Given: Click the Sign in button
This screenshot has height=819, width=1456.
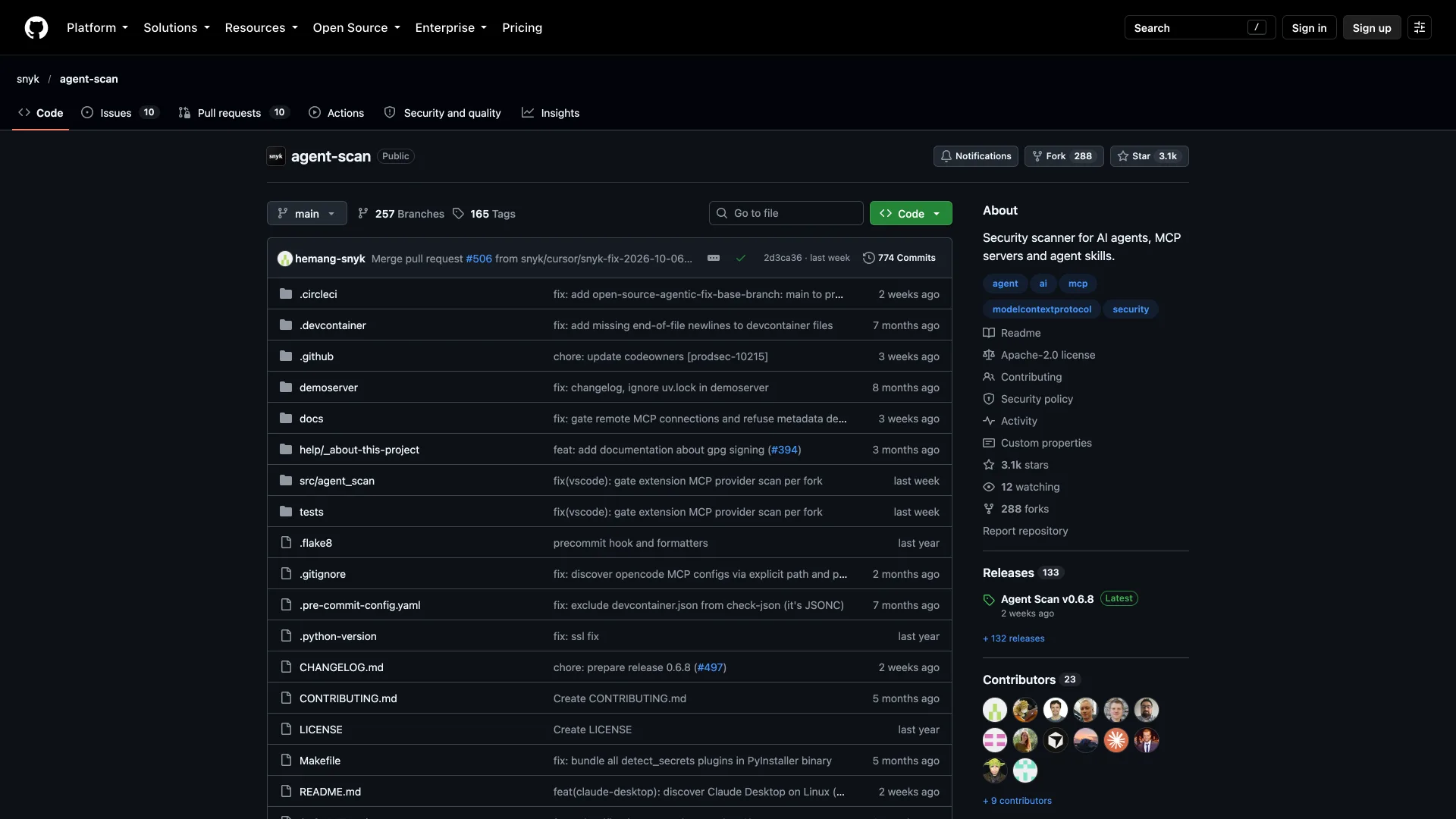Looking at the screenshot, I should click(1309, 28).
